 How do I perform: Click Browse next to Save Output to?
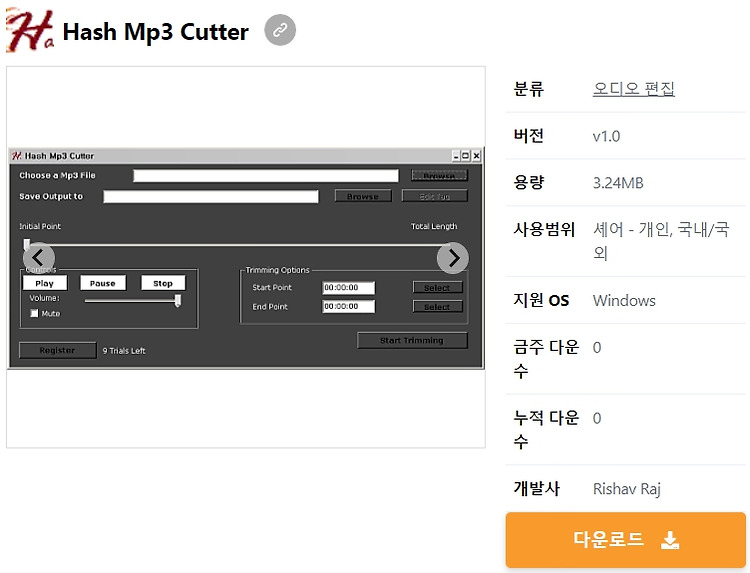[363, 196]
